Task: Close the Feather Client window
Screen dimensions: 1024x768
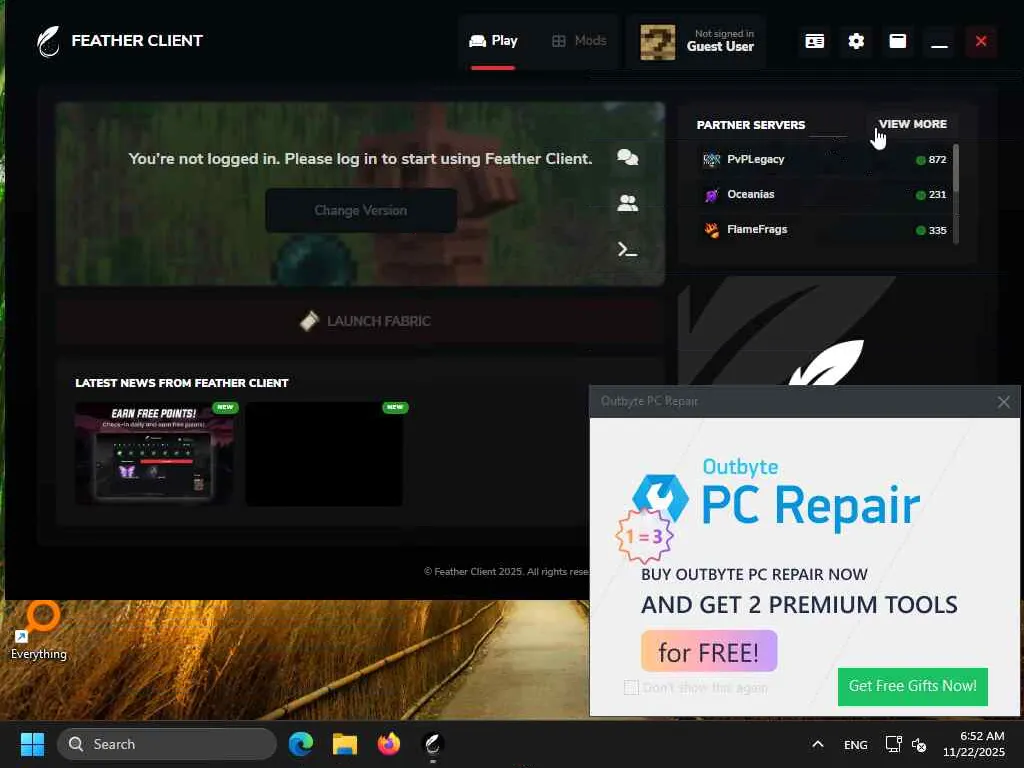Action: click(x=981, y=41)
